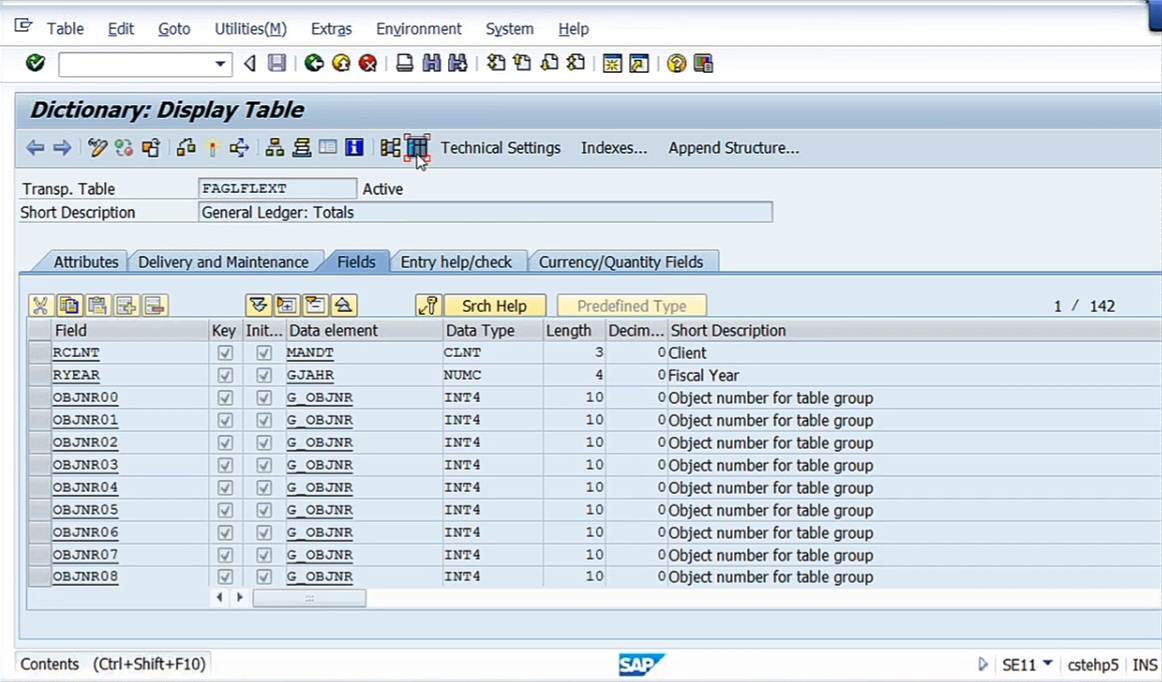The height and width of the screenshot is (682, 1162).
Task: Toggle Initial Values checkbox for RCLNT field
Action: coord(264,353)
